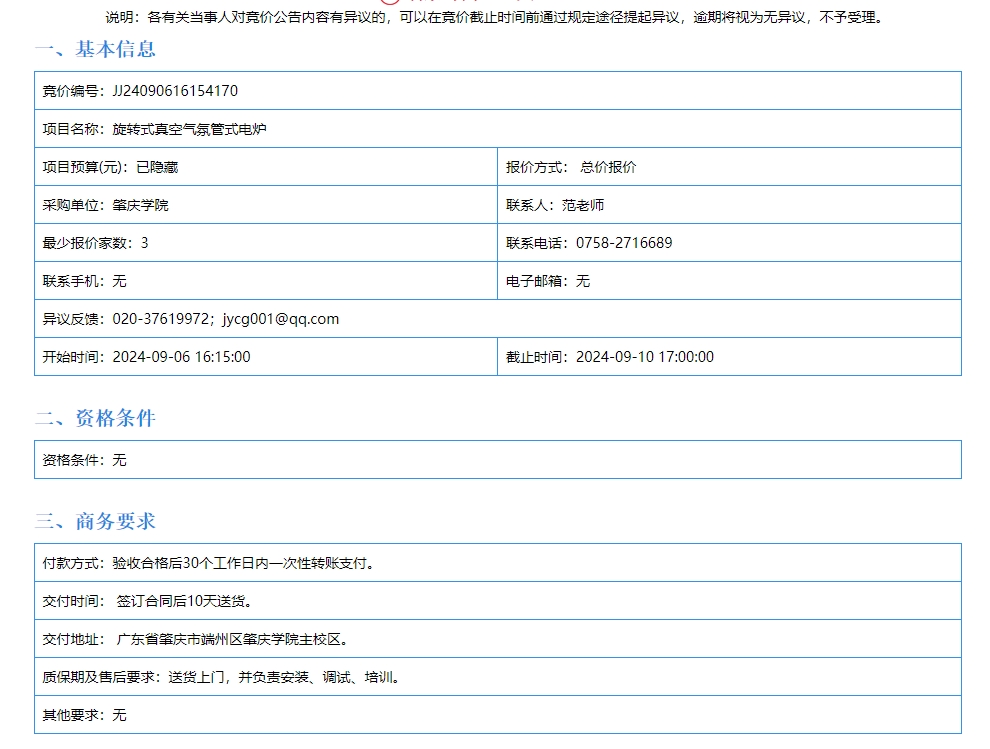Click the contact phone 0758-2716689

click(x=624, y=243)
